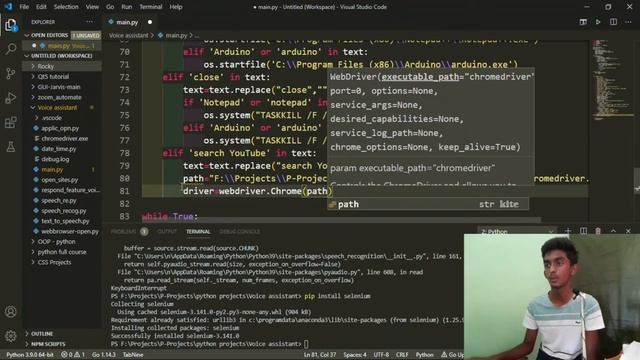The height and width of the screenshot is (360, 640).
Task: Open open_sites.py in file tree
Action: coord(60,180)
